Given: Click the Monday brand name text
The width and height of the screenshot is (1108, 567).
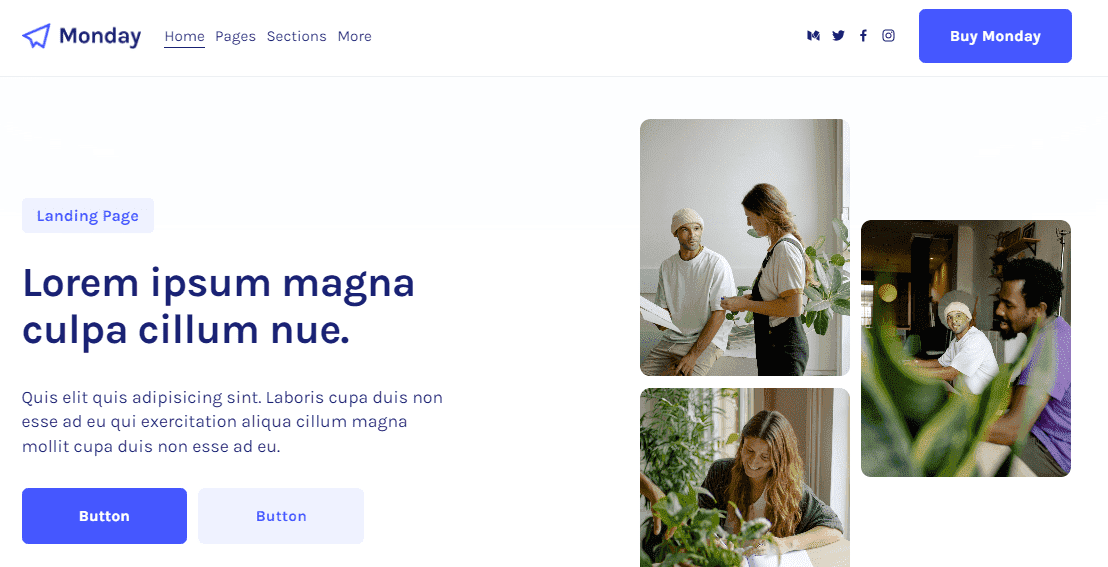Looking at the screenshot, I should [x=100, y=36].
